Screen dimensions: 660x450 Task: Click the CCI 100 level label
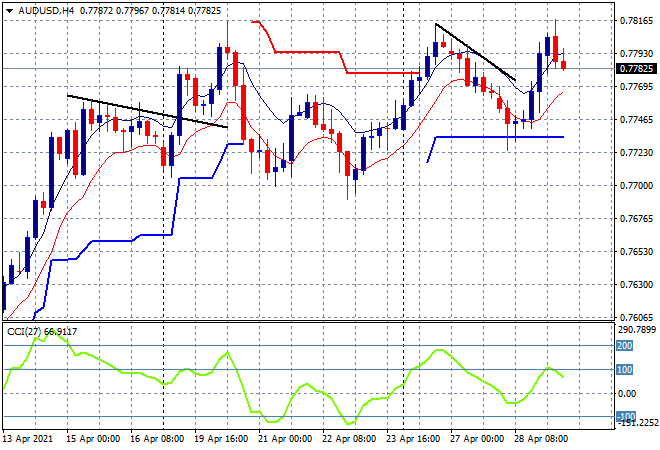[x=625, y=370]
